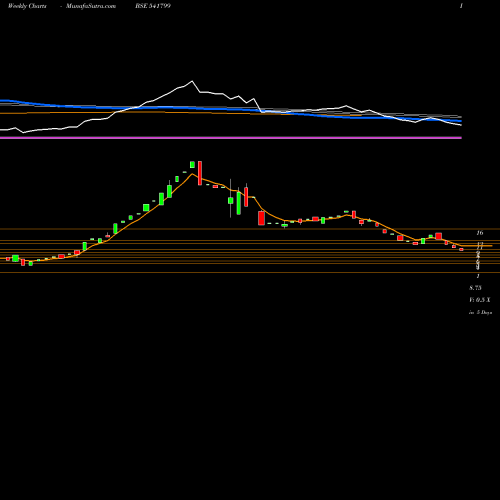
Task: Click the peak of the white indicator line
Action: (192, 81)
